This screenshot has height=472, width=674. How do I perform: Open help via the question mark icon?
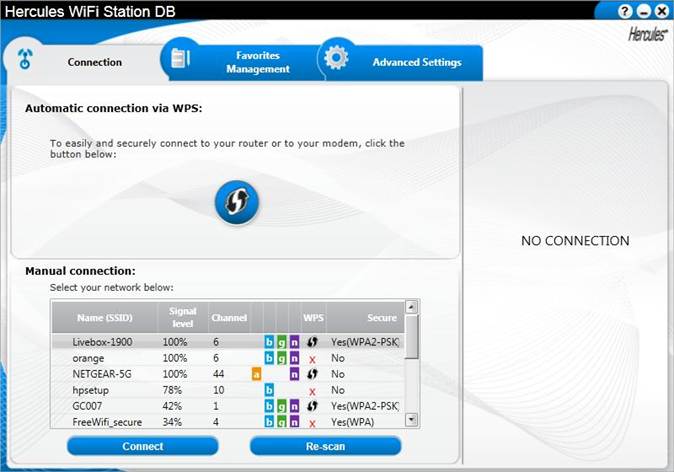[x=625, y=11]
